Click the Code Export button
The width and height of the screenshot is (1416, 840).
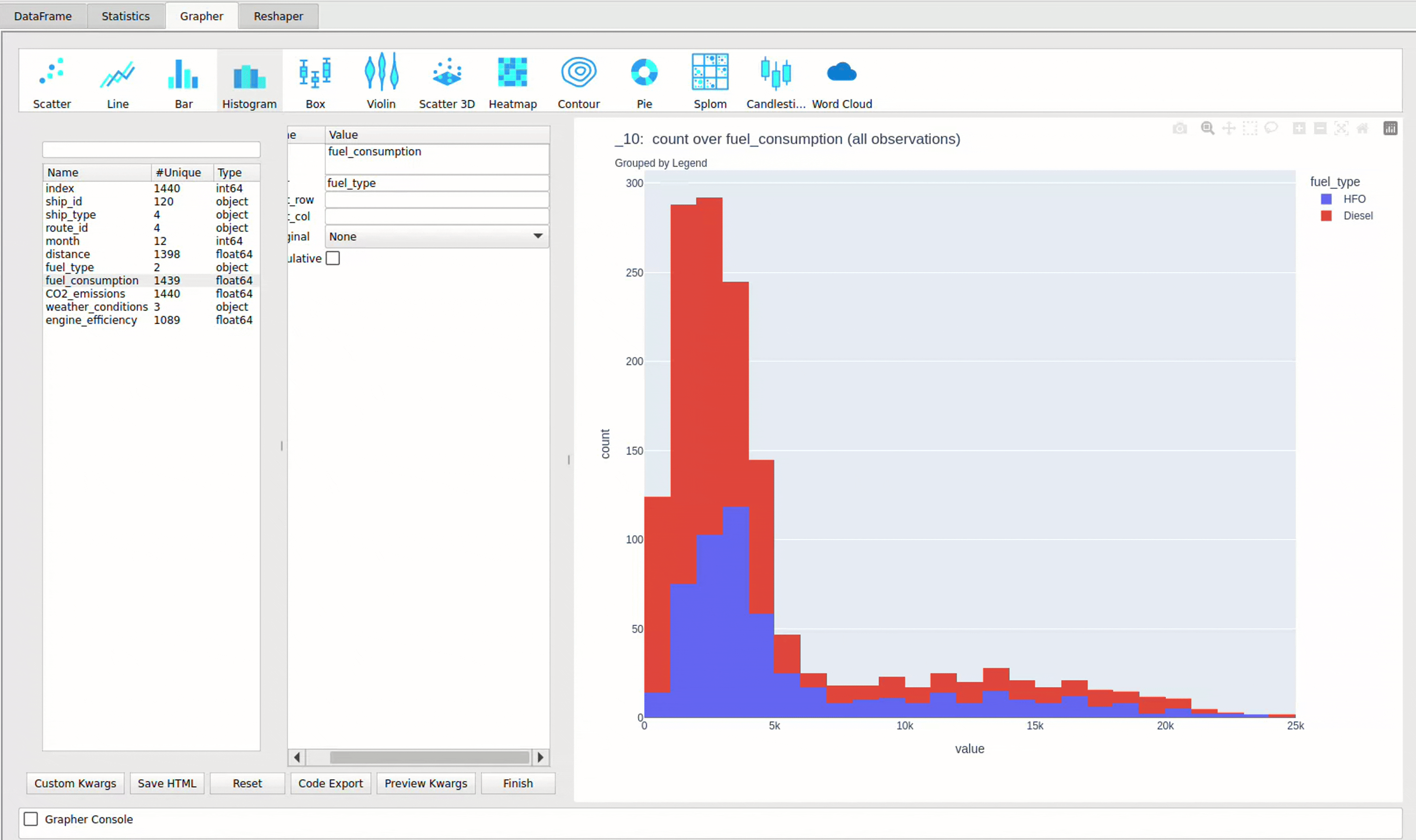[x=330, y=783]
